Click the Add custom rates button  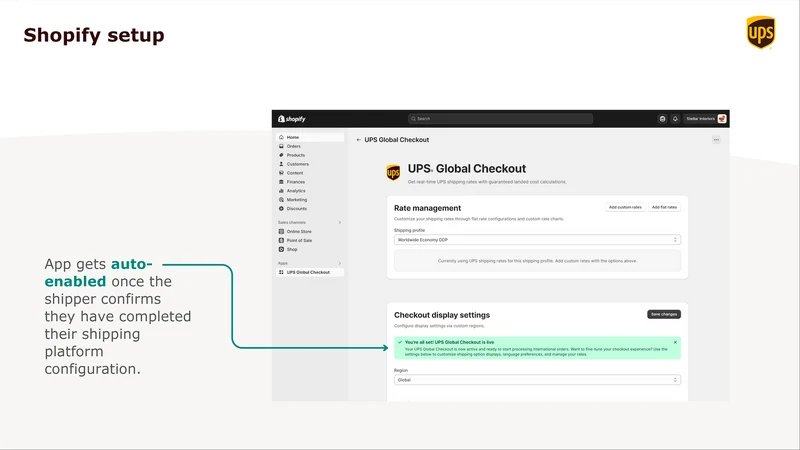[x=625, y=207]
